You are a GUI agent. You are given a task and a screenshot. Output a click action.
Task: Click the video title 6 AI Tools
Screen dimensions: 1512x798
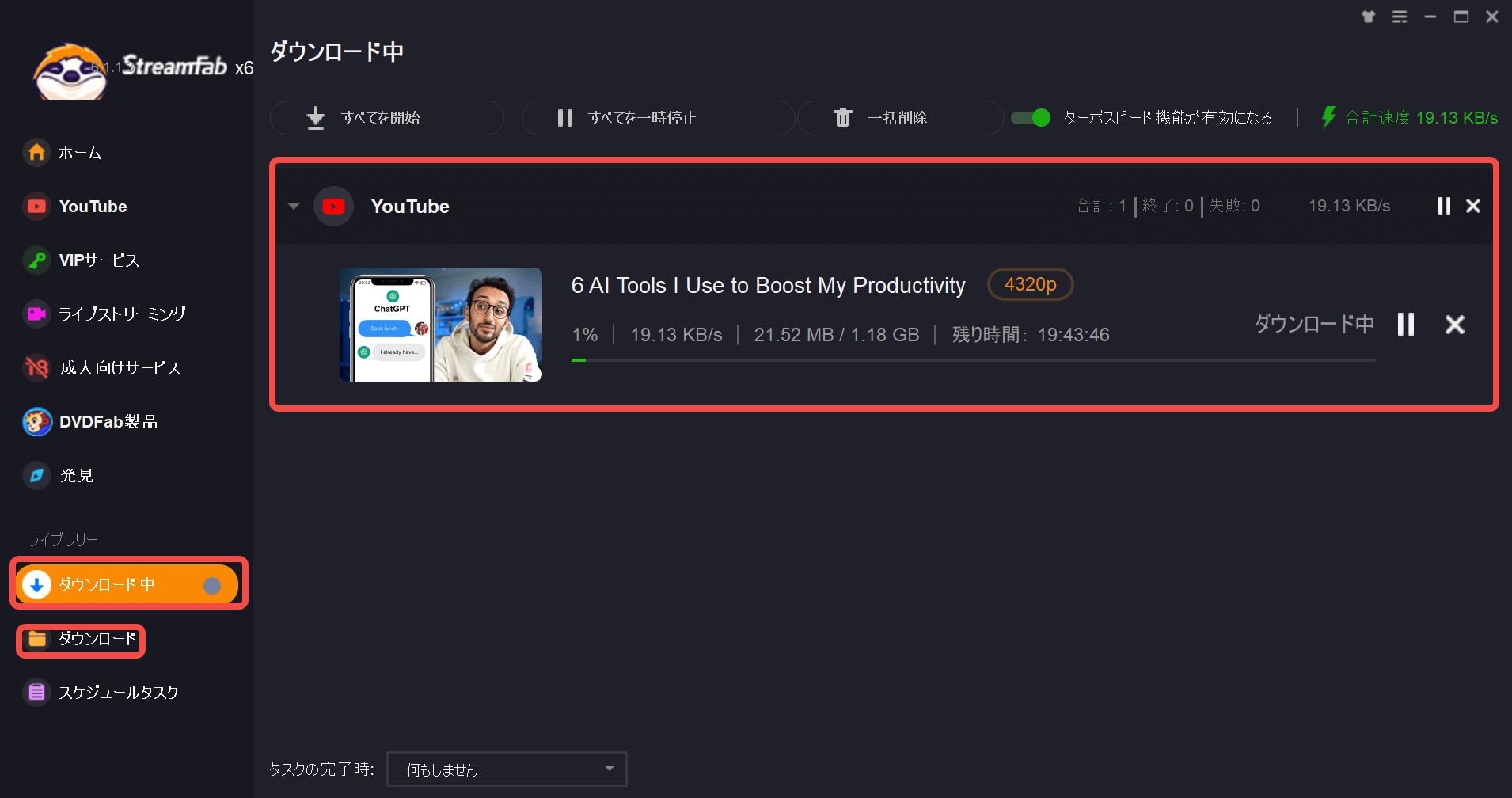tap(768, 285)
